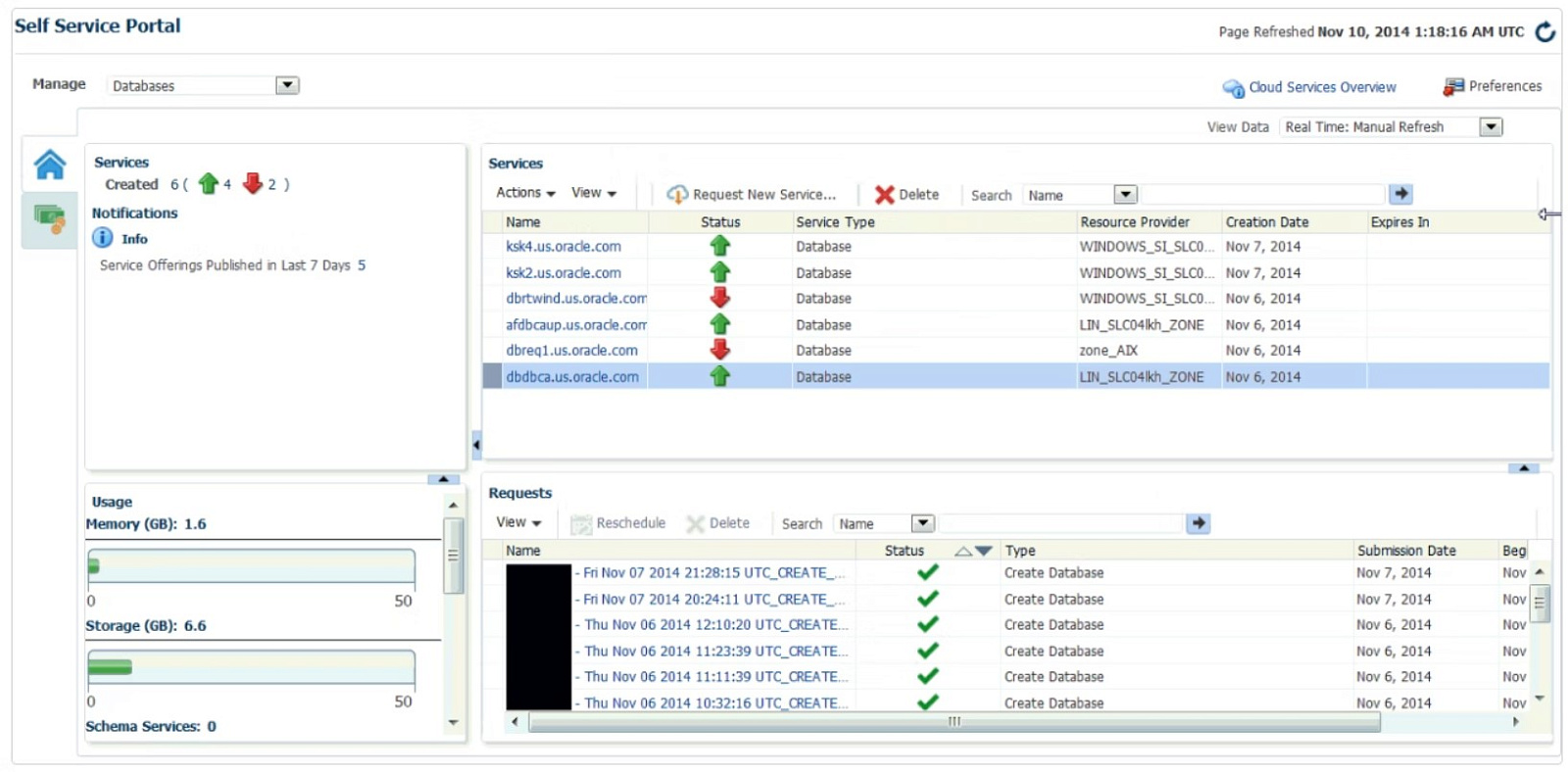Viewport: 1568px width, 772px height.
Task: Open dbreq1.us.oracle.com service link
Action: coord(571,350)
